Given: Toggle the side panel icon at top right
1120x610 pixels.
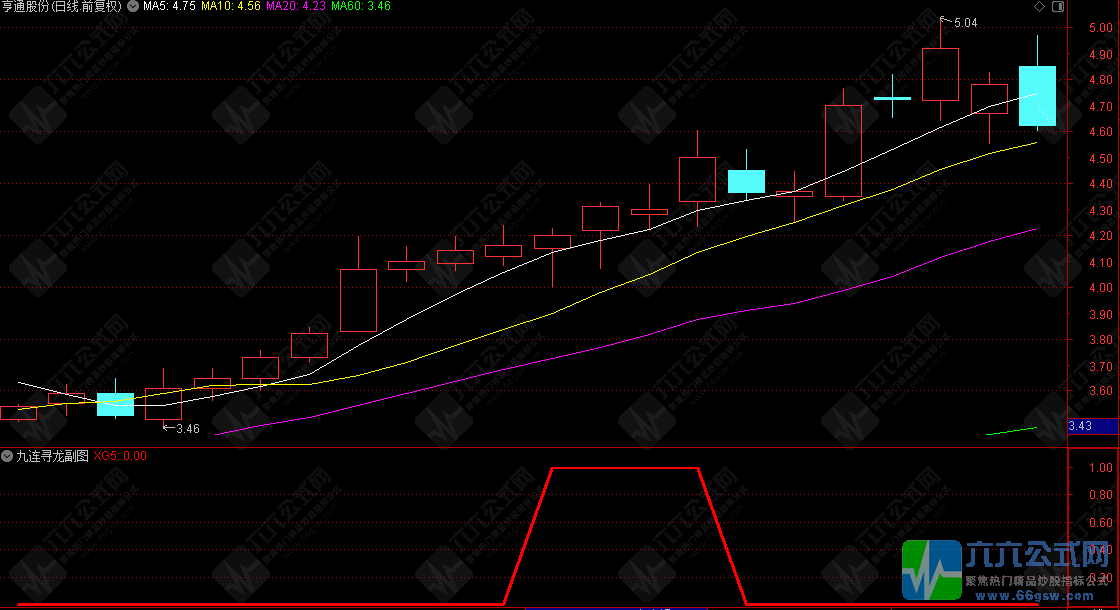Looking at the screenshot, I should (x=1058, y=6).
